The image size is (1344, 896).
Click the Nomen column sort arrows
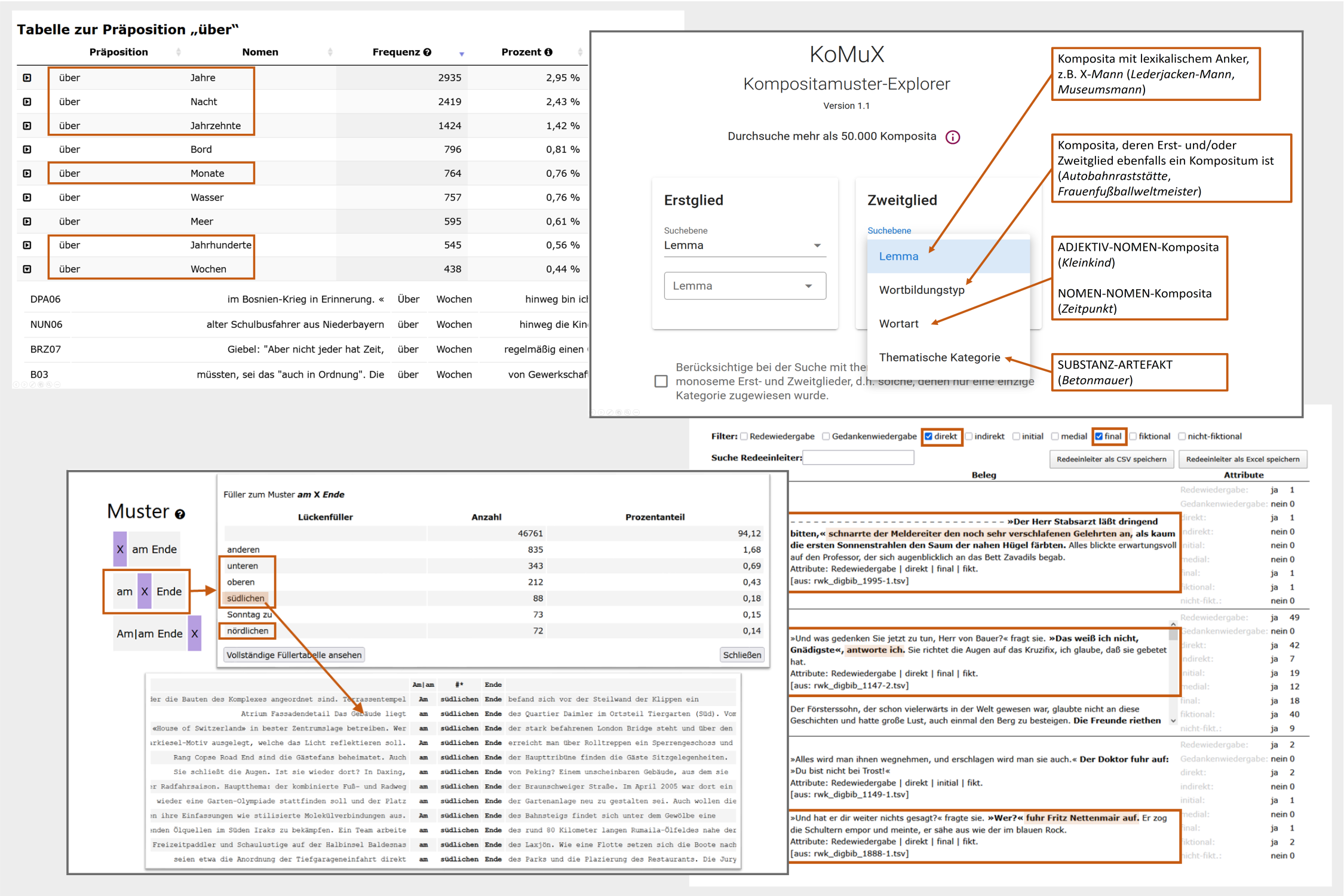330,53
